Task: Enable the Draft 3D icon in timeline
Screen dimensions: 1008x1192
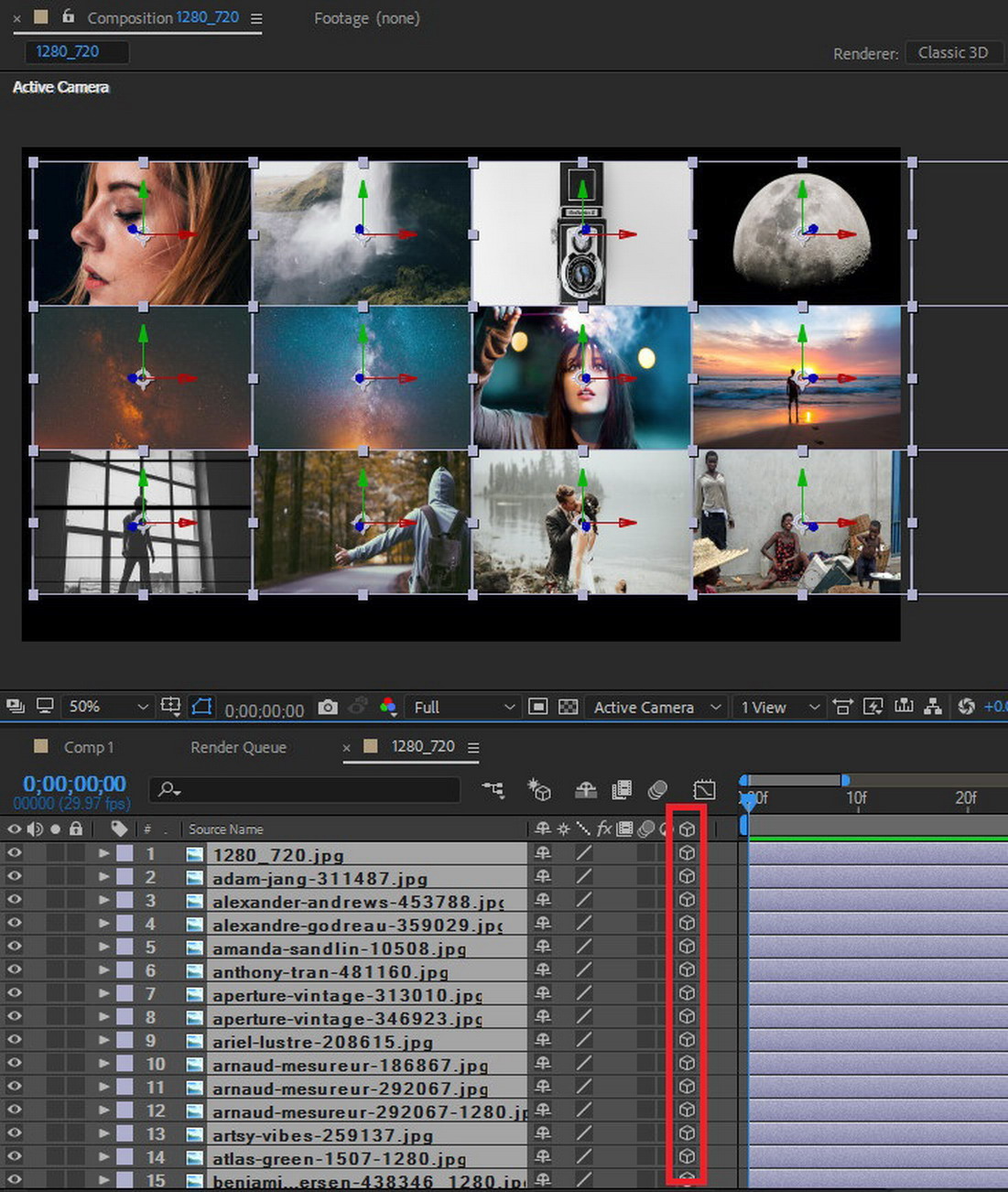Action: 539,789
